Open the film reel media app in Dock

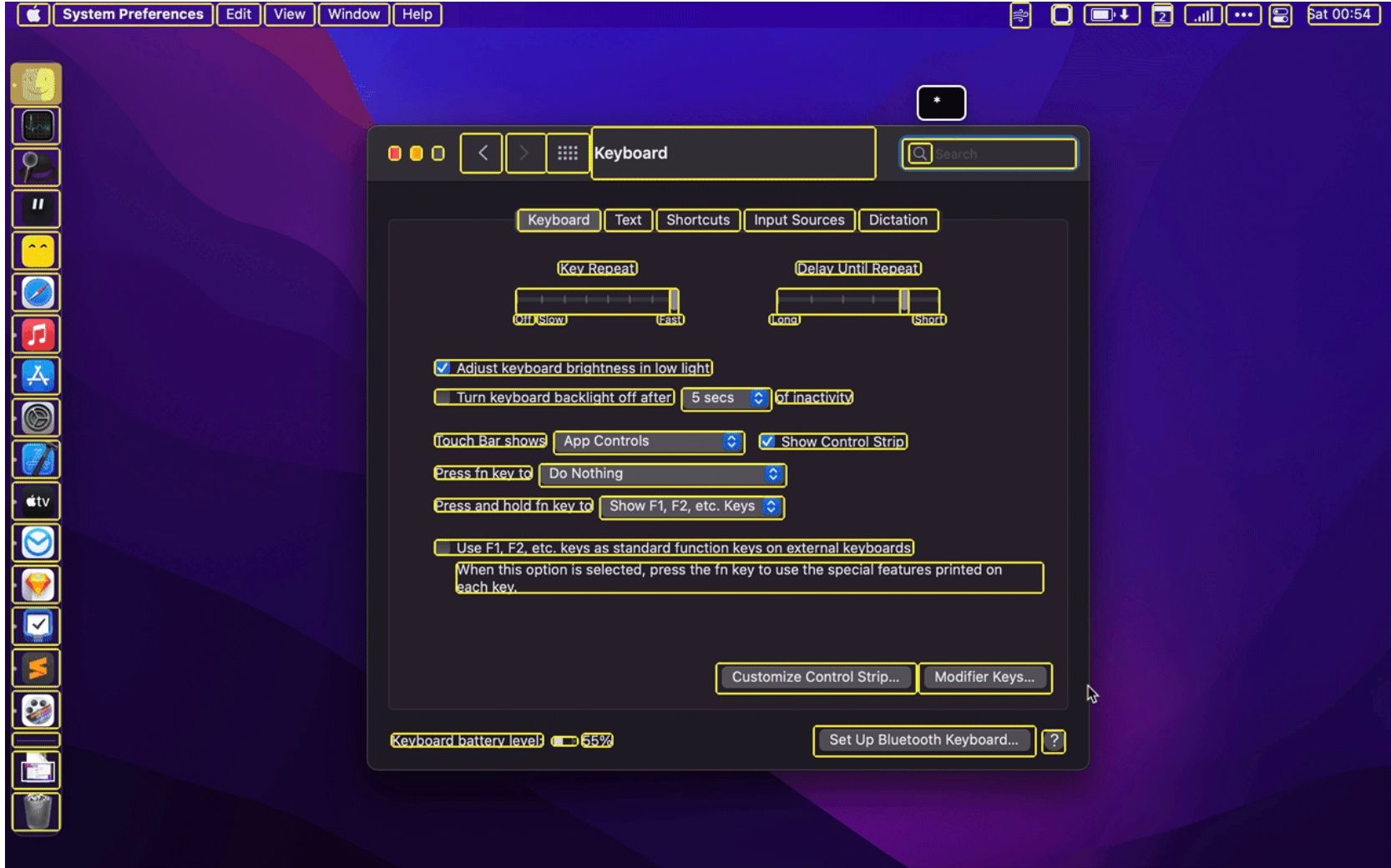pos(37,710)
